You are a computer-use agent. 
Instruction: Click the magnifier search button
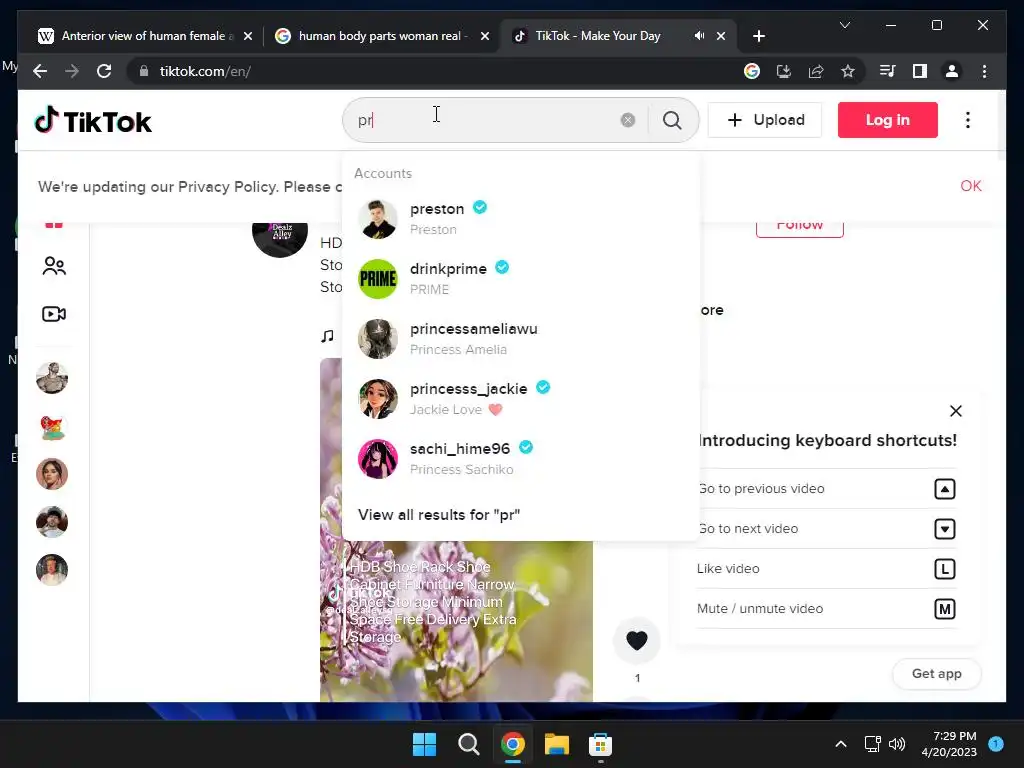click(672, 120)
